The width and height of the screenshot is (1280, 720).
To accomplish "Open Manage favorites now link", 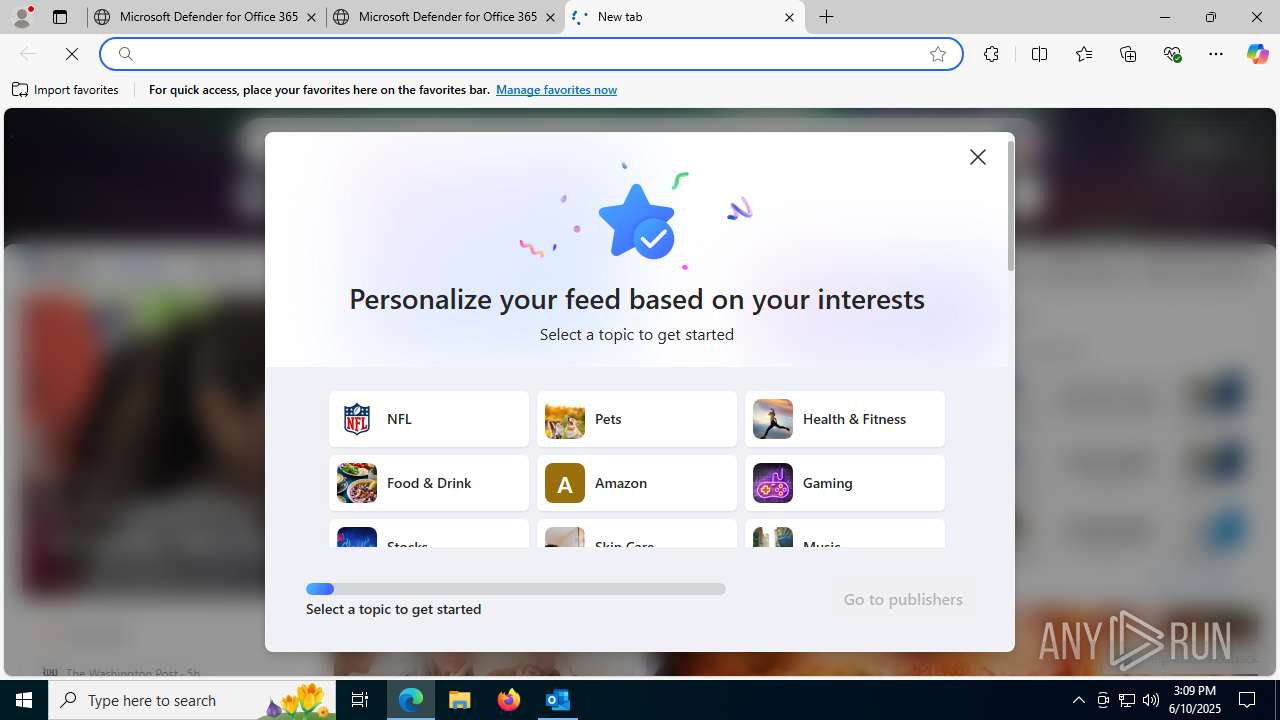I will tap(556, 90).
